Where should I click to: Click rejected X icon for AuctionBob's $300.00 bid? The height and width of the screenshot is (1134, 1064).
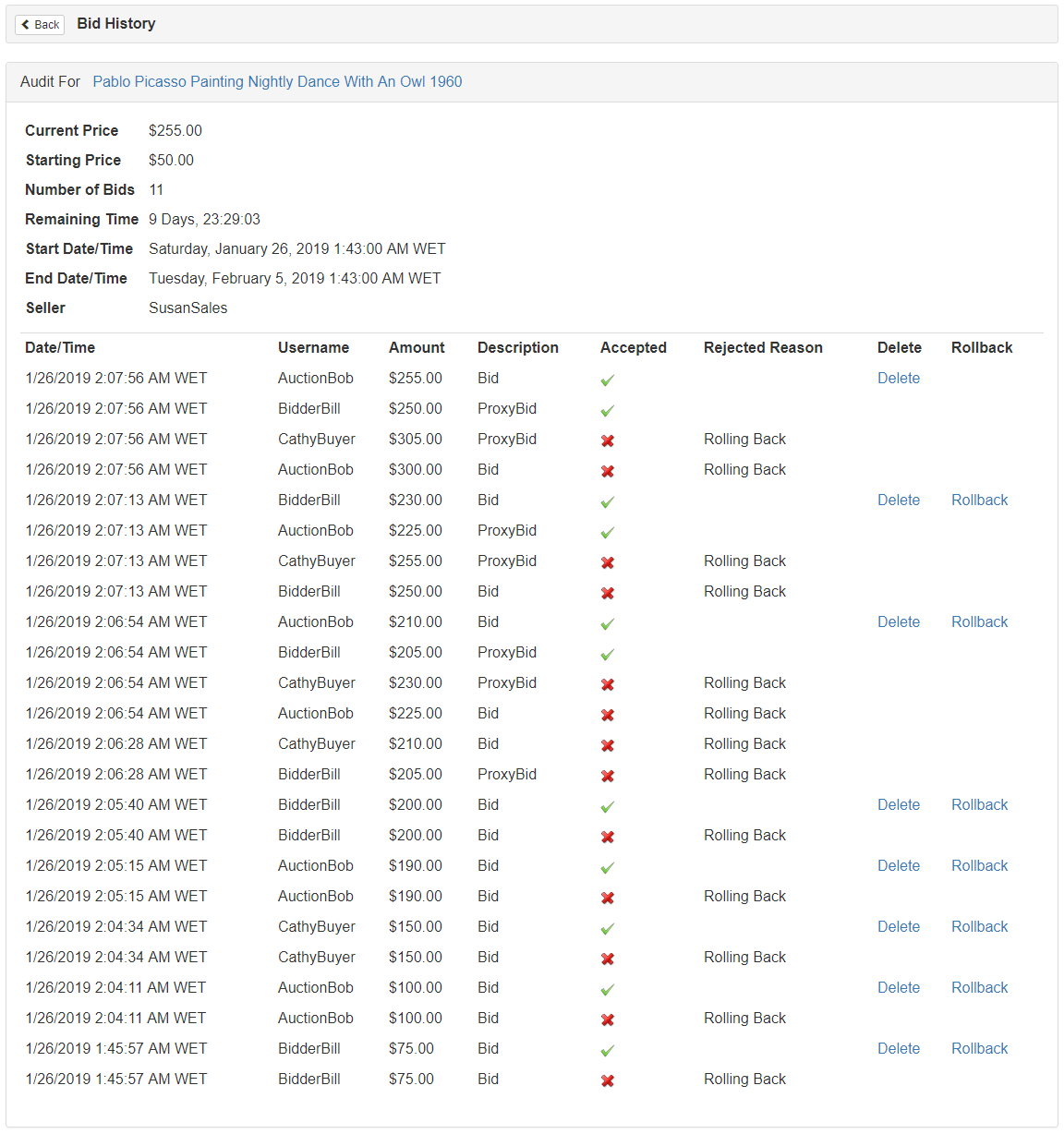[608, 472]
